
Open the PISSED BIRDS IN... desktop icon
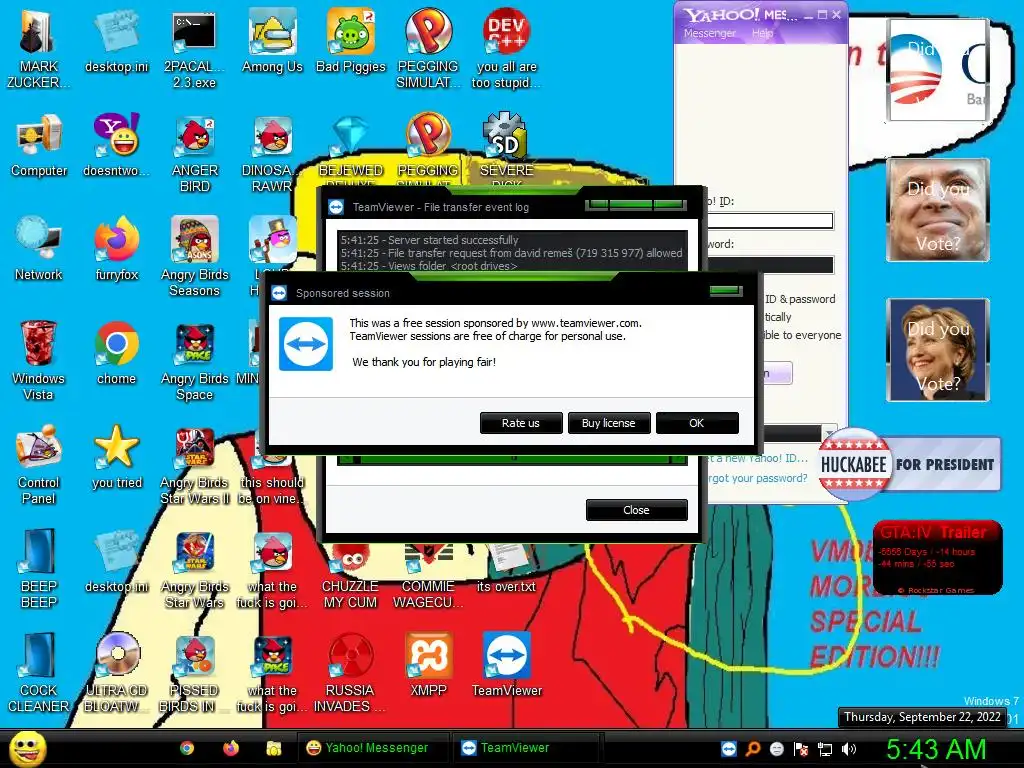(194, 673)
